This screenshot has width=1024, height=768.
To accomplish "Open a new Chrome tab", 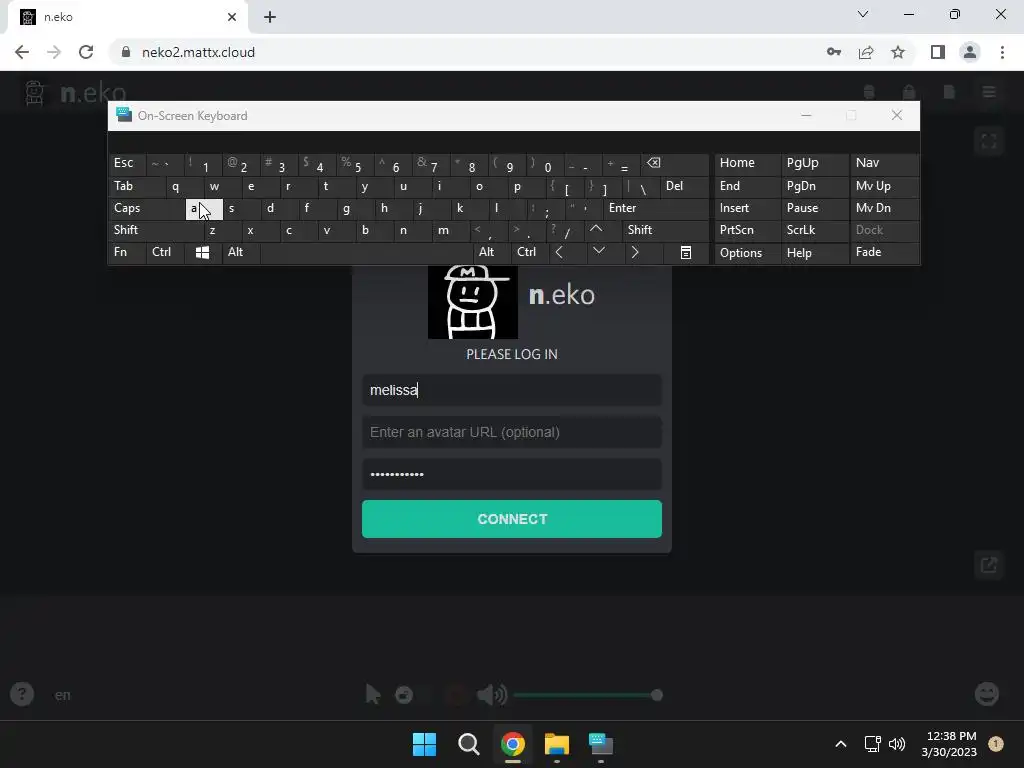I will [x=270, y=17].
